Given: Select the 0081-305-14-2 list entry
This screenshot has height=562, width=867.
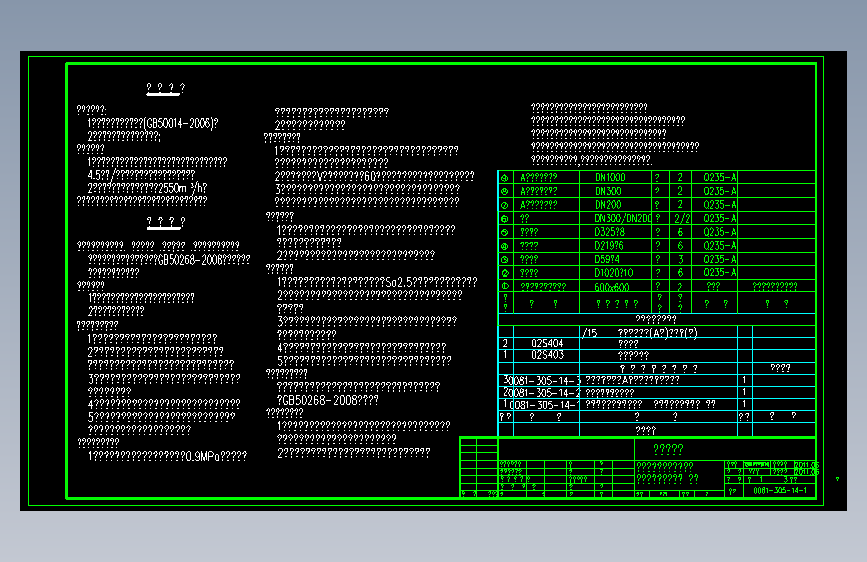Looking at the screenshot, I should pyautogui.click(x=545, y=393).
